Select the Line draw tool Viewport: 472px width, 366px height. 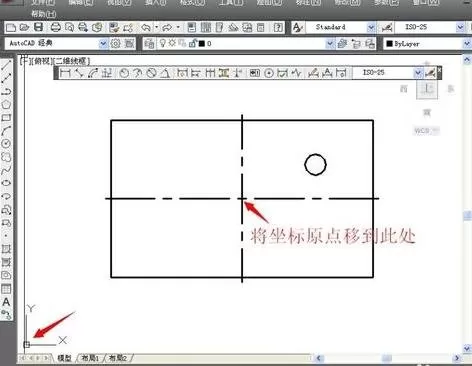[6, 65]
